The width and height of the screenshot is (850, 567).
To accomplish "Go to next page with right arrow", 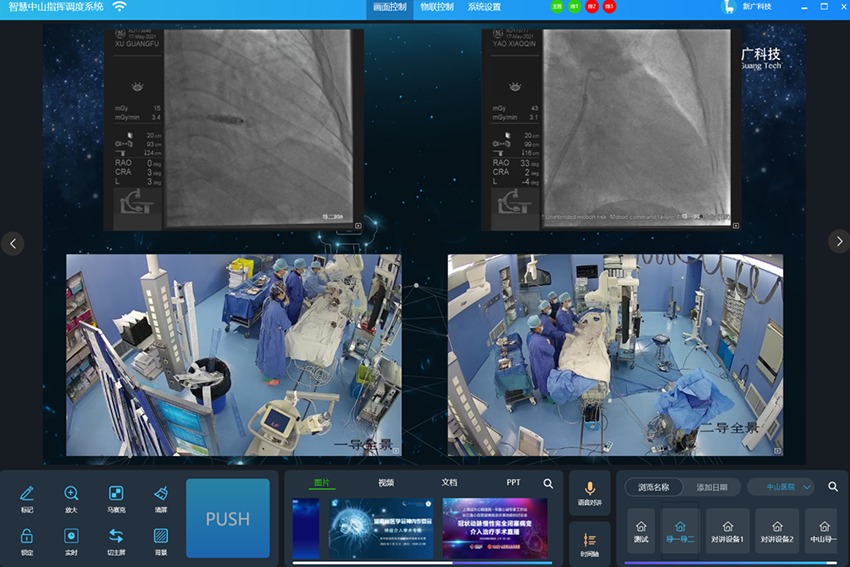I will pos(838,242).
